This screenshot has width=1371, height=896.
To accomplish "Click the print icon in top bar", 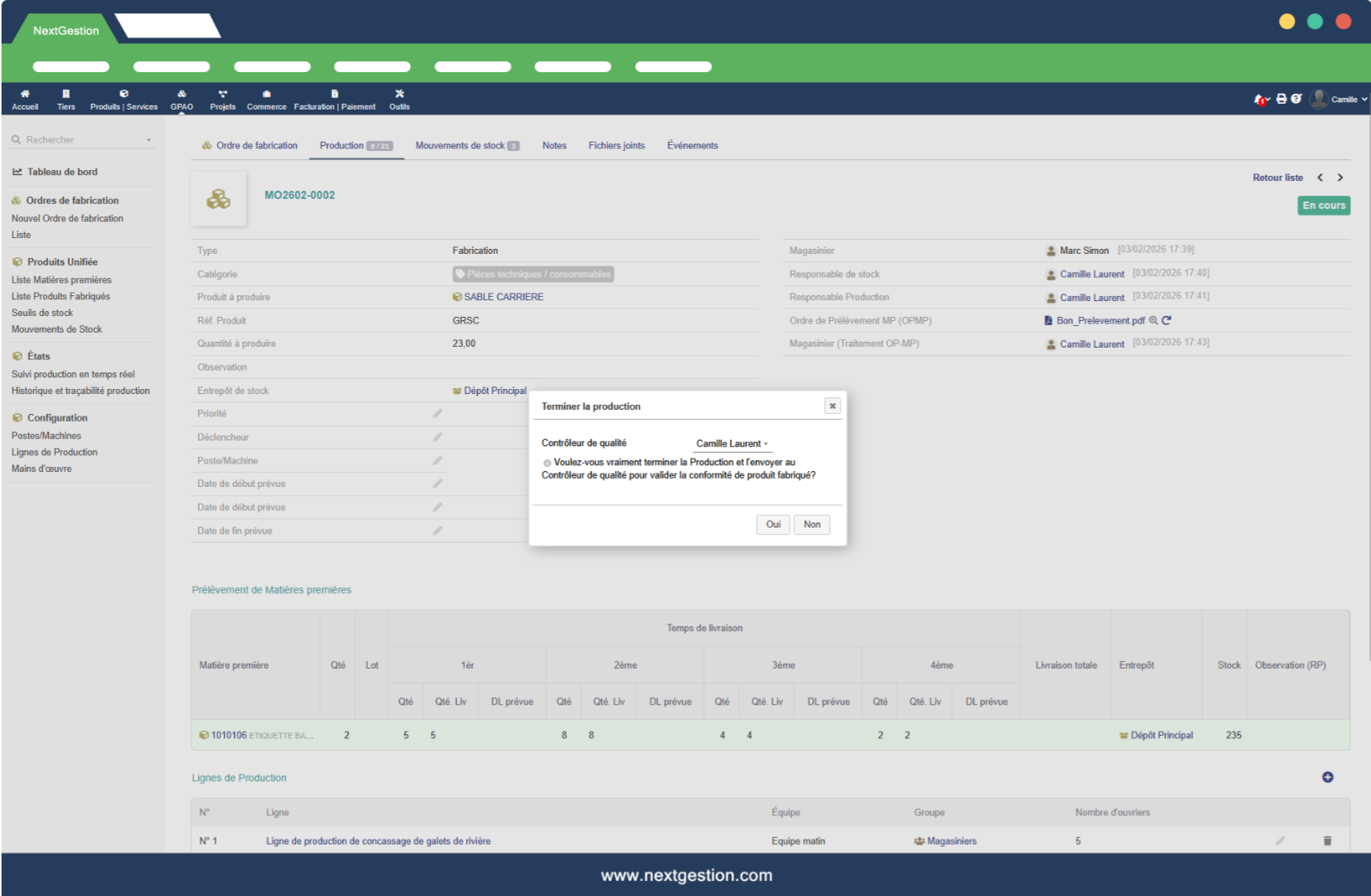I will coord(1281,99).
